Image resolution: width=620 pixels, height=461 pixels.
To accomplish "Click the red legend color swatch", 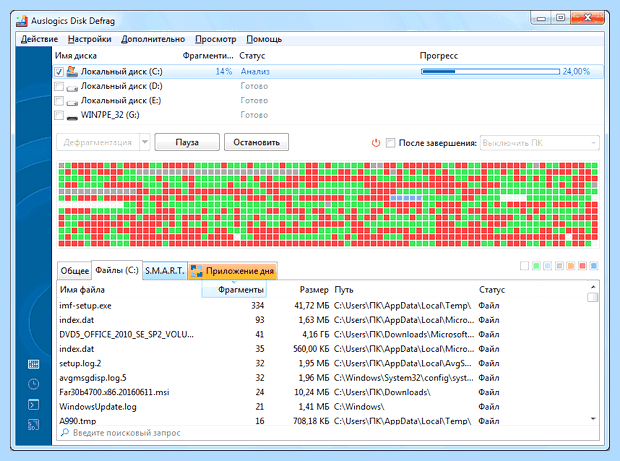I will point(582,266).
